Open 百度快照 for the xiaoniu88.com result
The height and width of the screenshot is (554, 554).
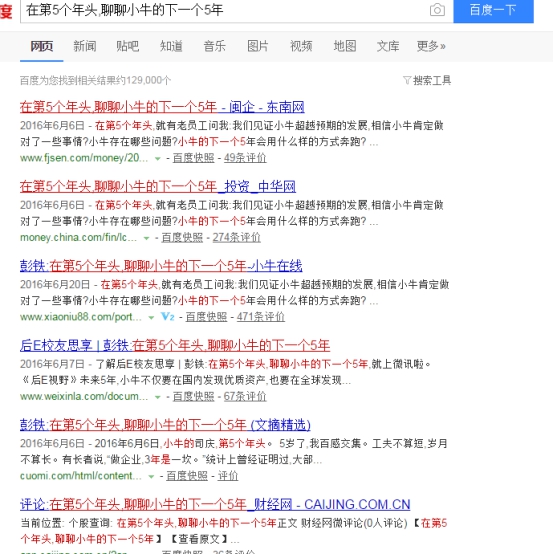(206, 317)
